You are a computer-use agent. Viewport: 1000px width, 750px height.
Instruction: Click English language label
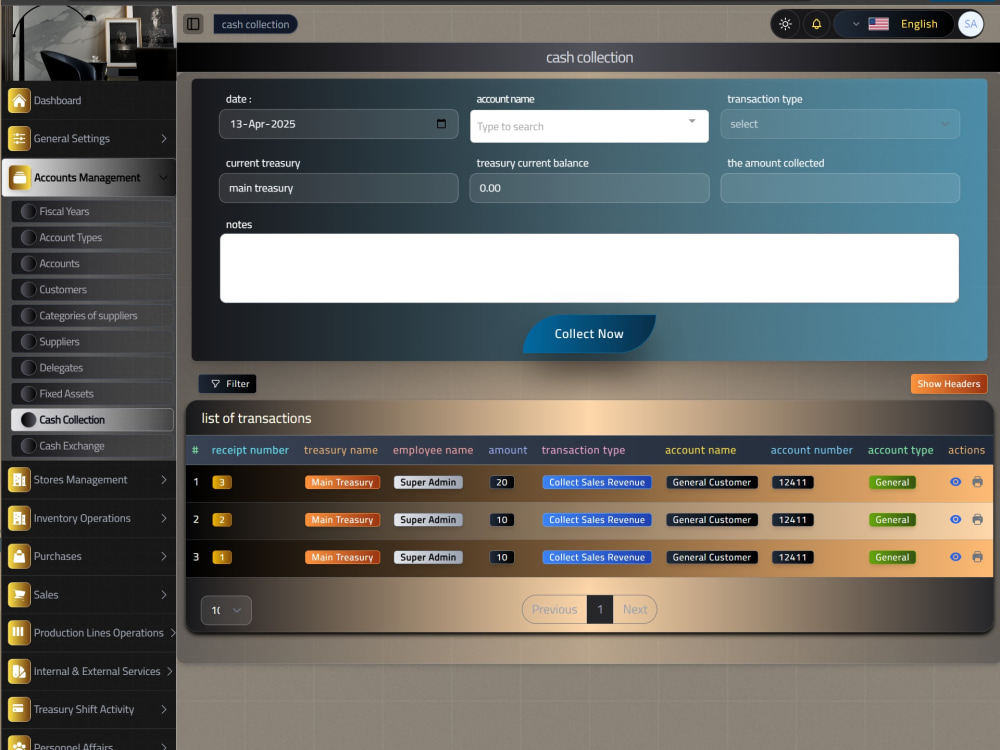pos(919,24)
